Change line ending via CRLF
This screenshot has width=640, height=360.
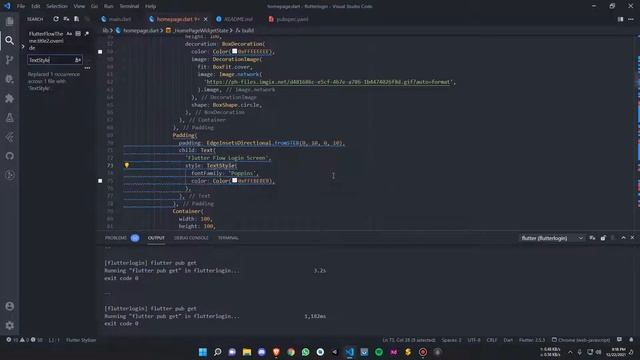[x=492, y=340]
